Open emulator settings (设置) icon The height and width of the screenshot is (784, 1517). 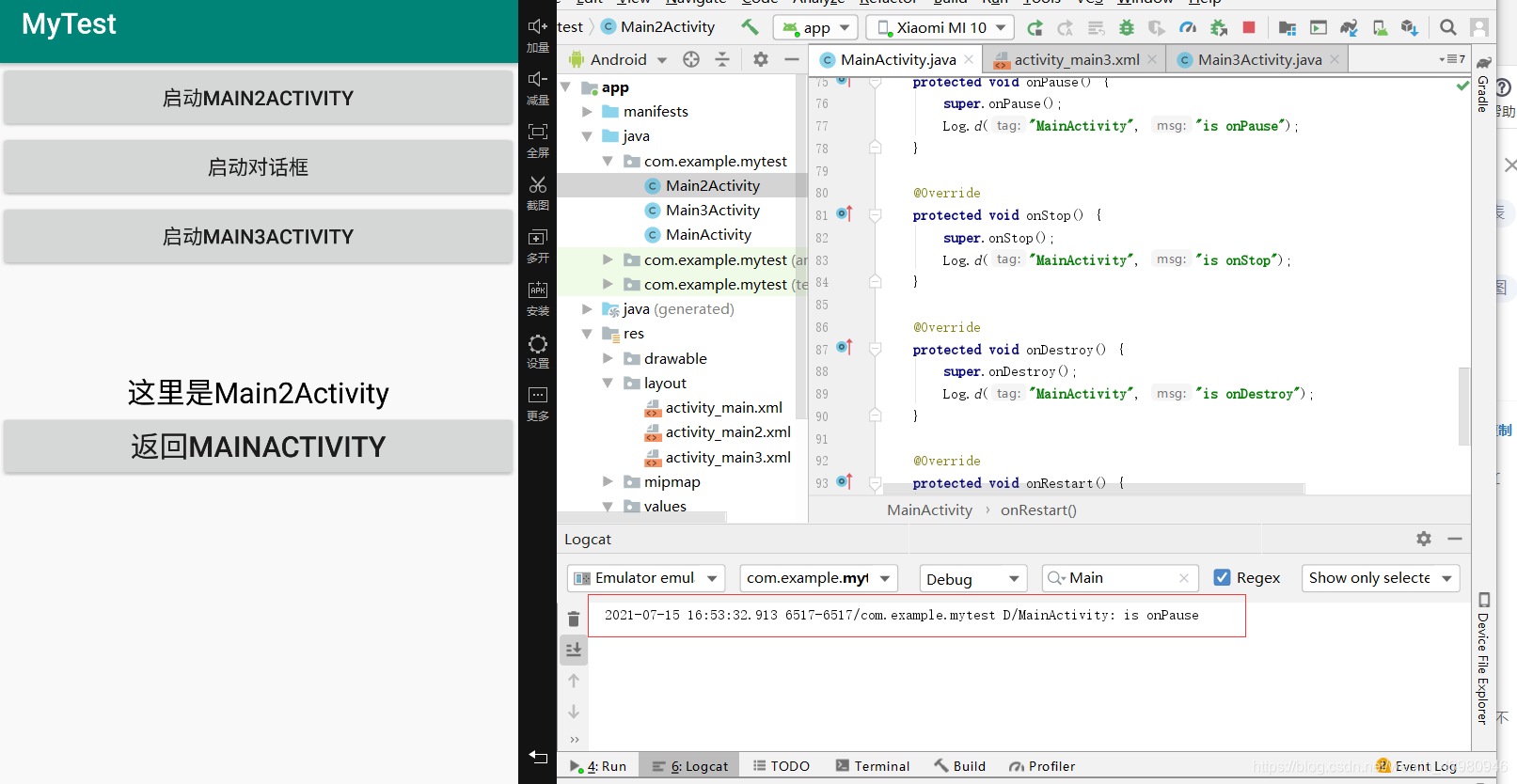click(x=538, y=343)
